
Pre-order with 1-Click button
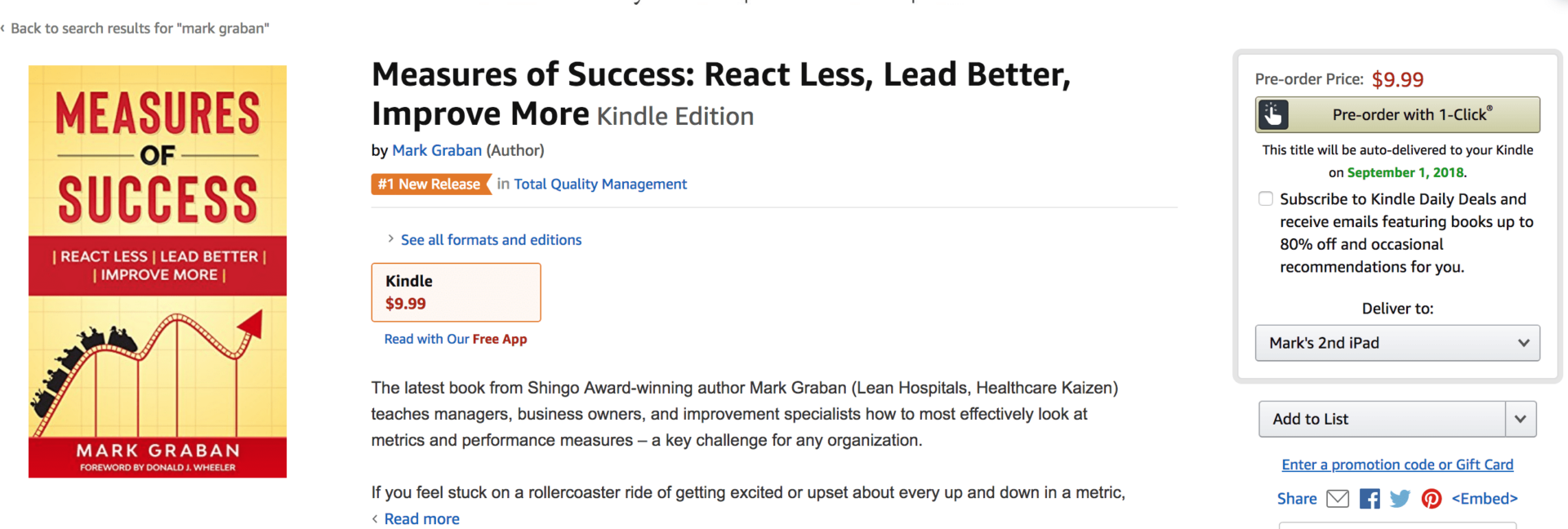tap(1397, 115)
